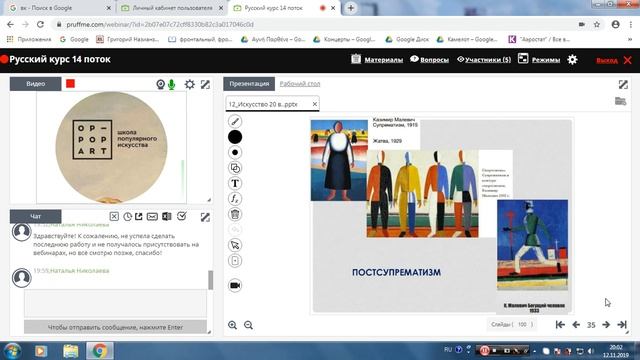Click the slide number 35 field
This screenshot has height=360, width=640.
591,325
